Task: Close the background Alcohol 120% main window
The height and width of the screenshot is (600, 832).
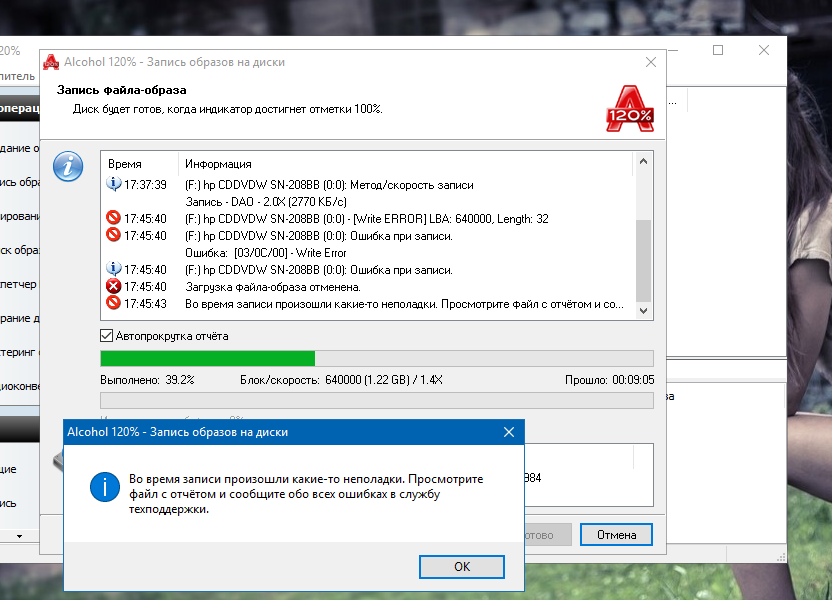Action: point(764,50)
